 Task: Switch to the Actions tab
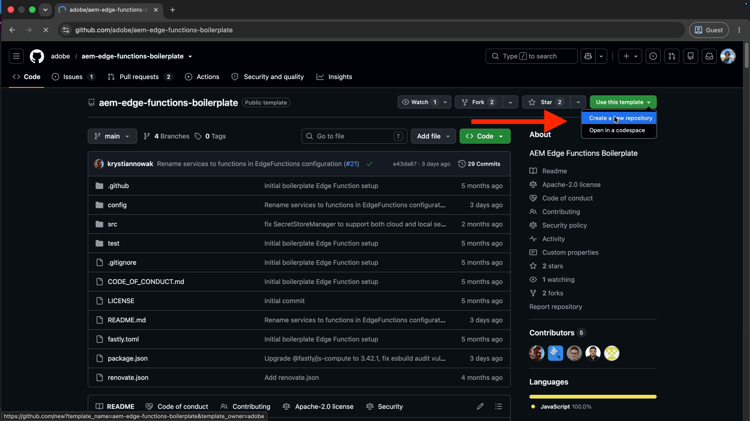202,77
